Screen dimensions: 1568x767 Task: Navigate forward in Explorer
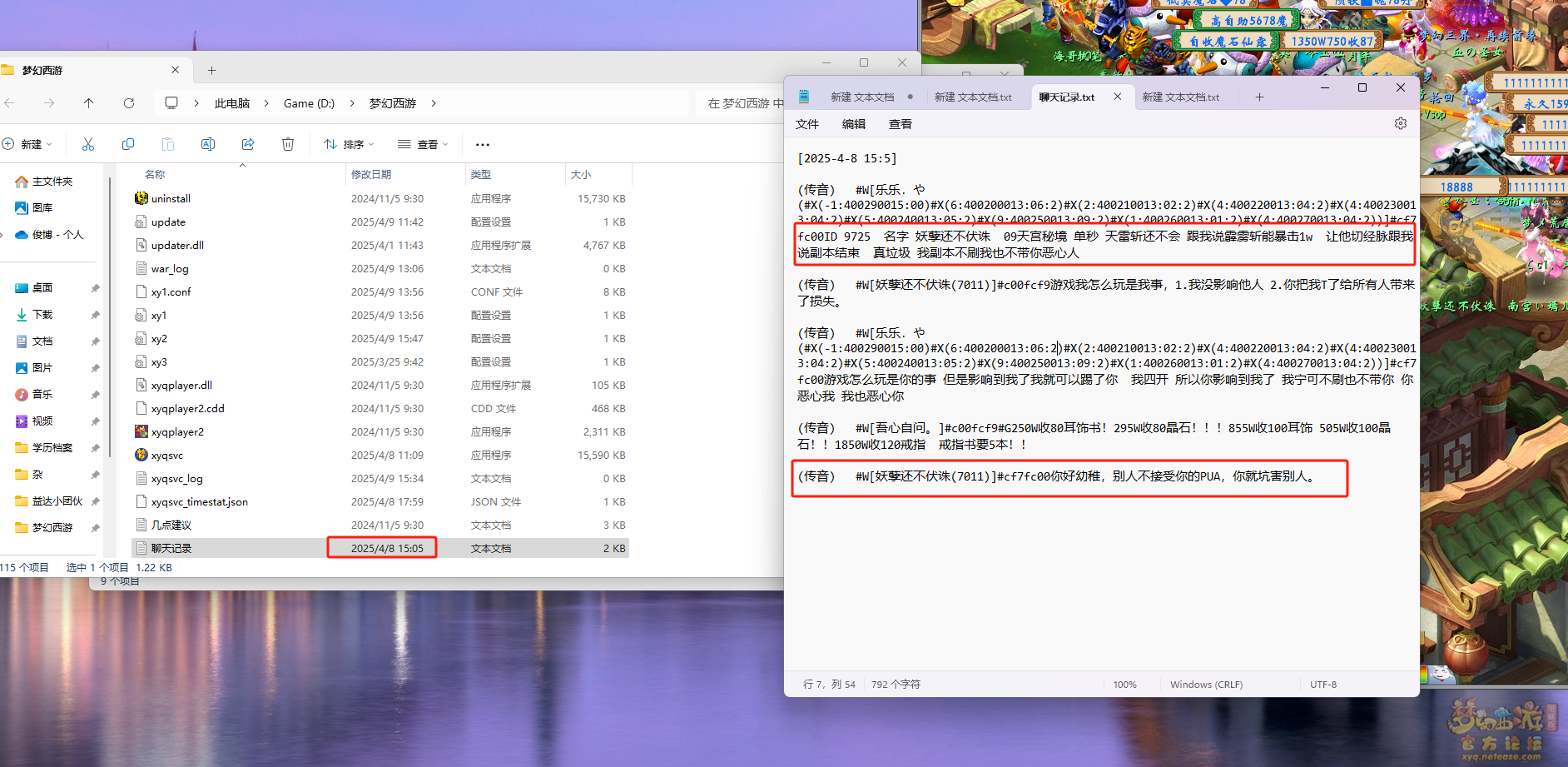tap(49, 103)
